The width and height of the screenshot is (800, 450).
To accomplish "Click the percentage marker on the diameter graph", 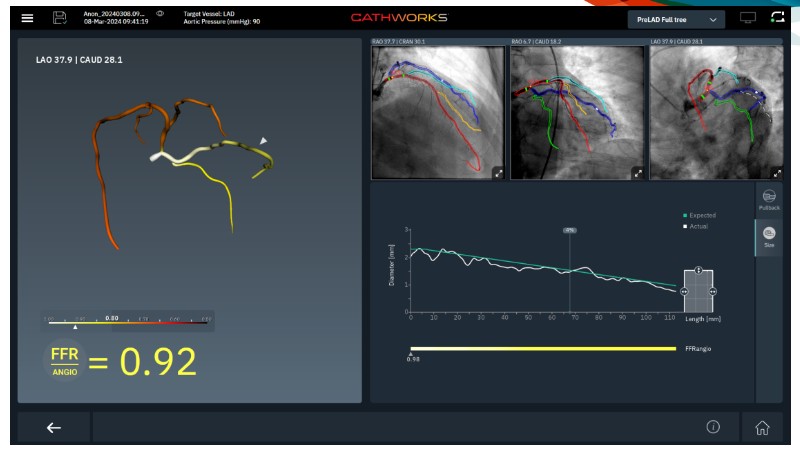I will pos(570,230).
